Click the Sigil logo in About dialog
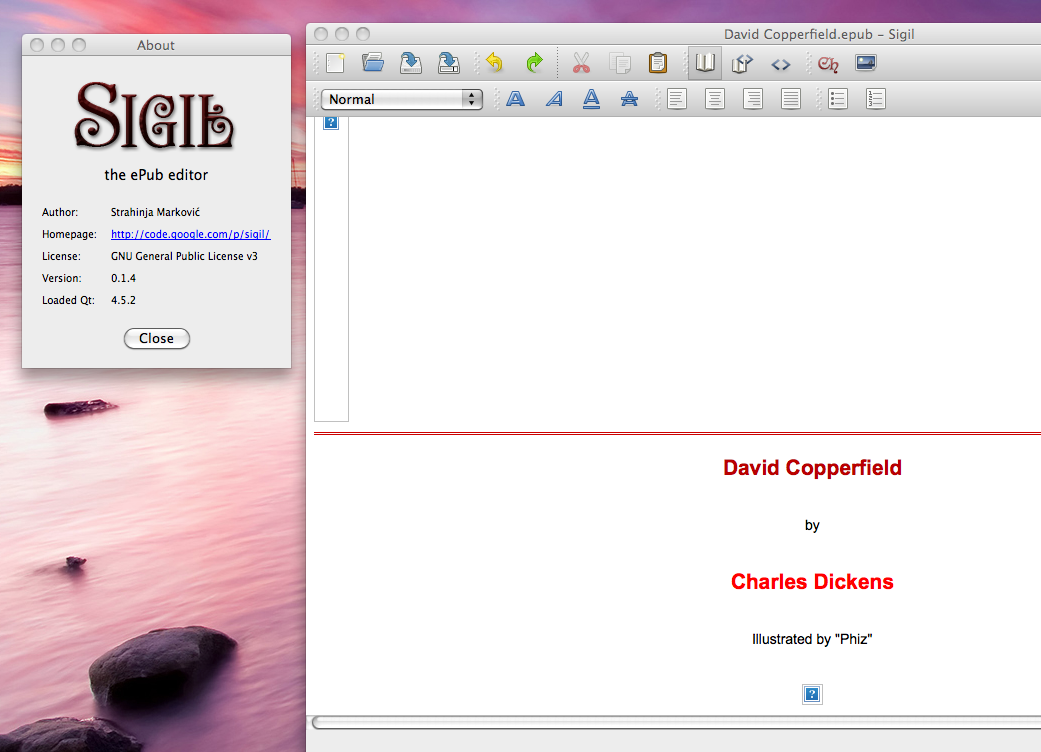1041x752 pixels. (155, 115)
